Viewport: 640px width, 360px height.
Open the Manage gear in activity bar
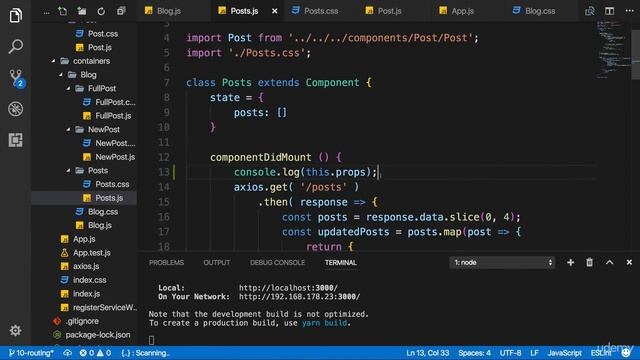point(16,330)
